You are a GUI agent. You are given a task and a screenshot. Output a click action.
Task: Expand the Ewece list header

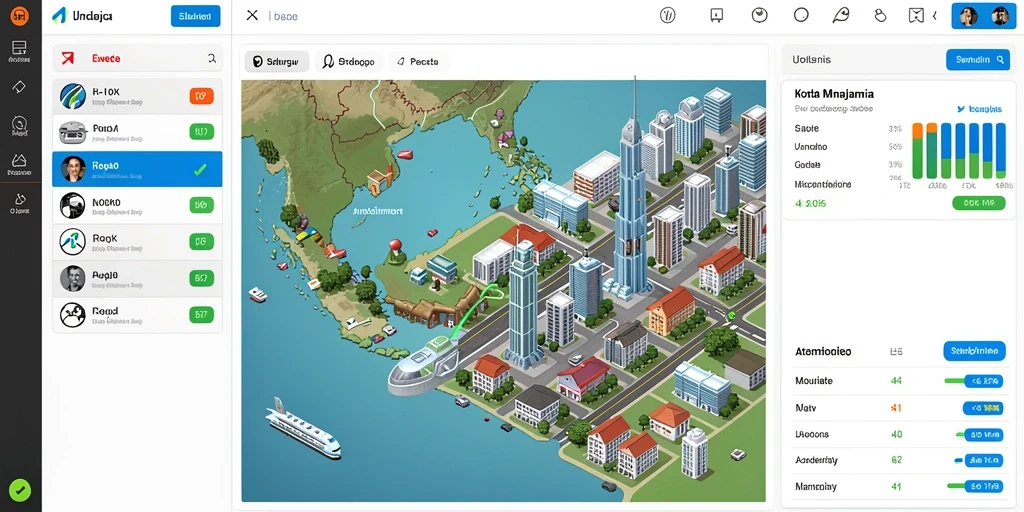click(x=137, y=58)
